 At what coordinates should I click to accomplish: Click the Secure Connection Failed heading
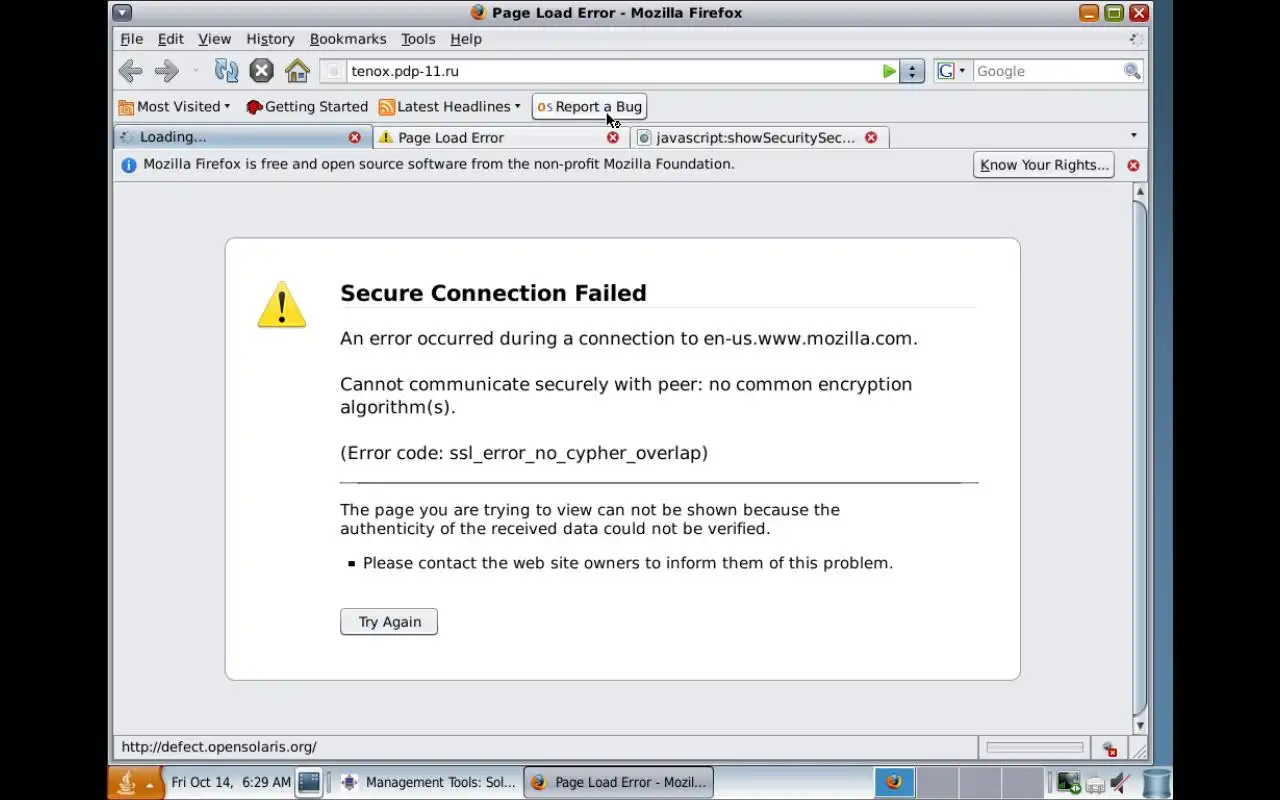[x=493, y=293]
